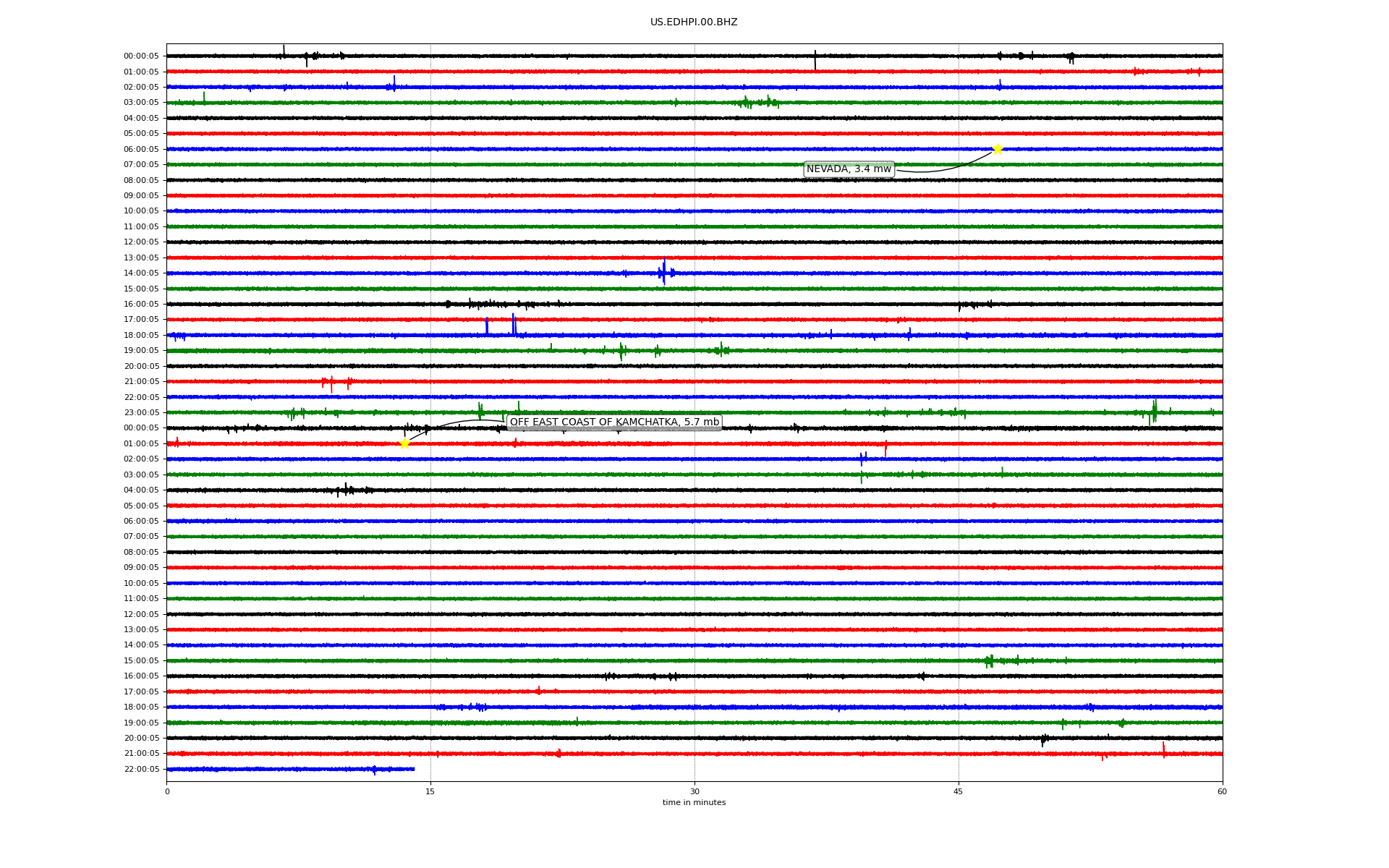Click the red spikes on first 21:00:05 trace

click(331, 383)
